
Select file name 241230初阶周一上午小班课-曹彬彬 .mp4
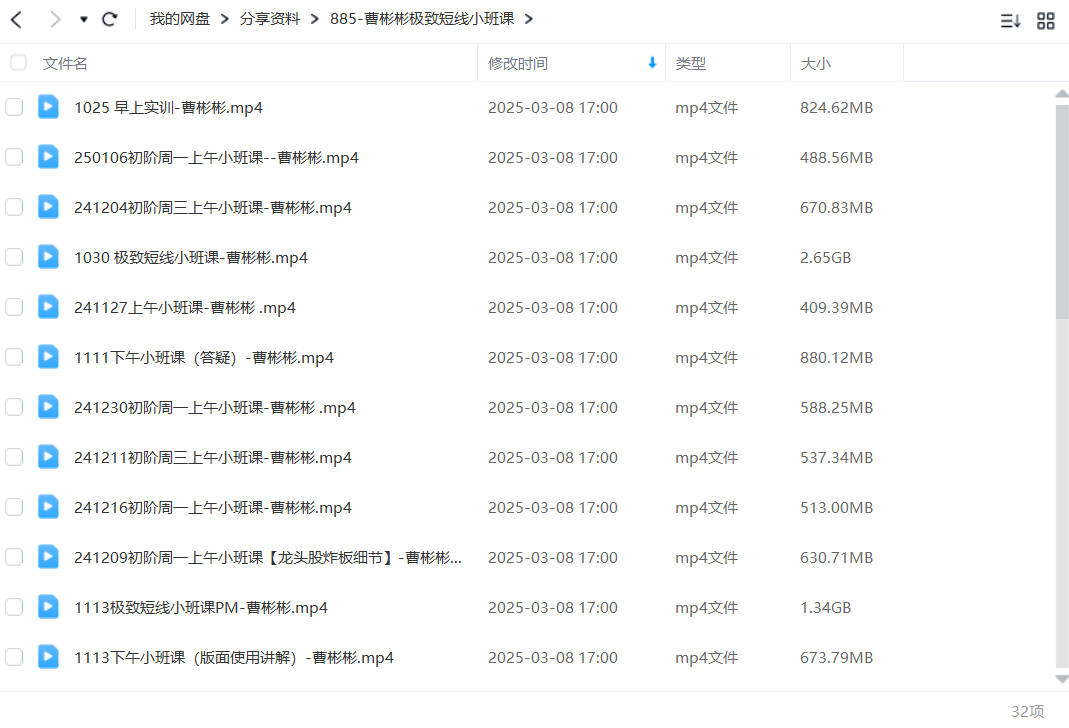click(x=215, y=408)
